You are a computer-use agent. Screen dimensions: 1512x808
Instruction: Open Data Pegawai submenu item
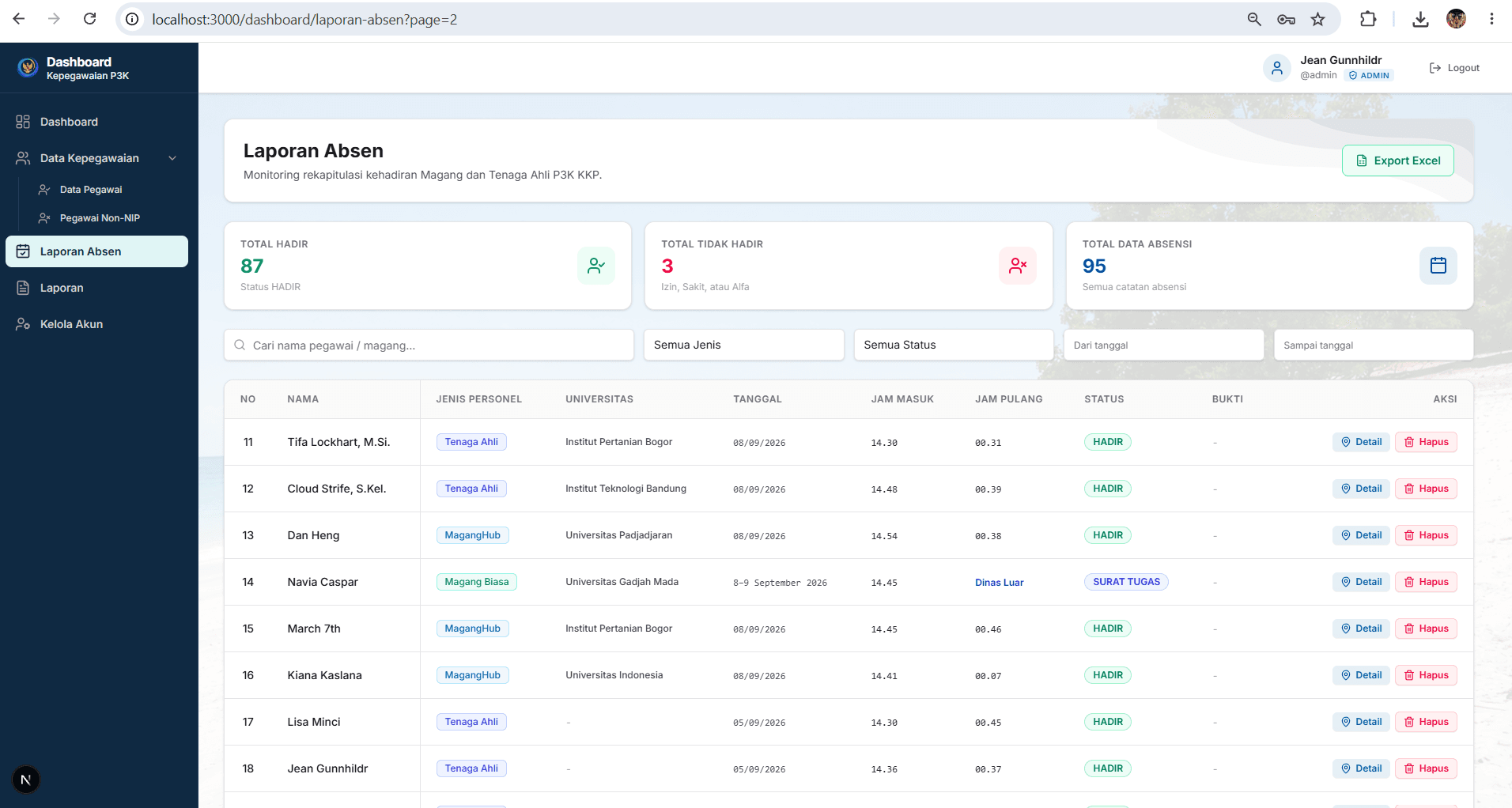[x=91, y=190]
